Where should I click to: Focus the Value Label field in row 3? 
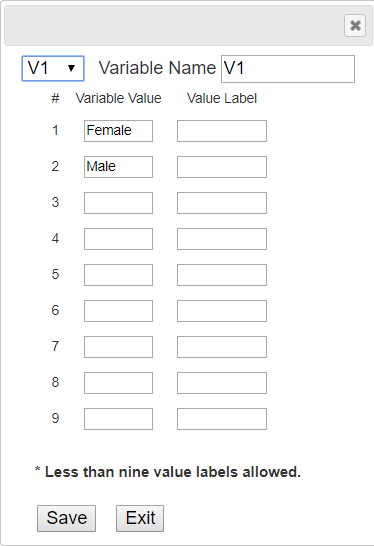tap(222, 203)
